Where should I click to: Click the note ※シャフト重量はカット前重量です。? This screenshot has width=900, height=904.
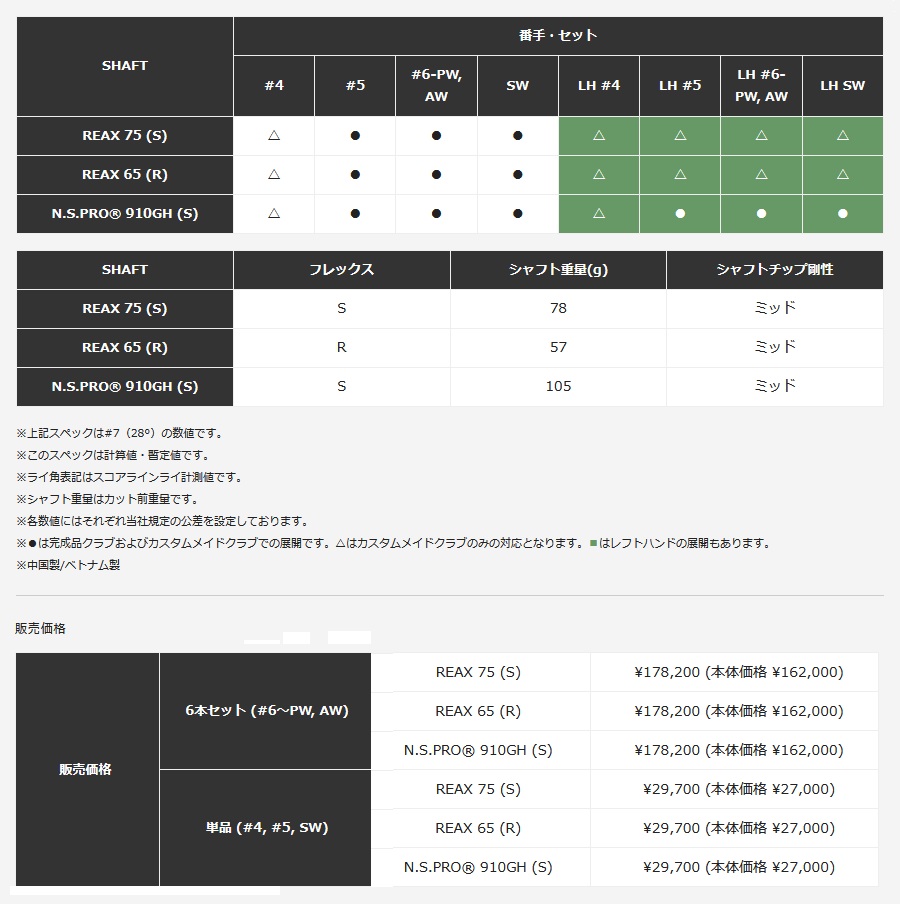pyautogui.click(x=108, y=499)
